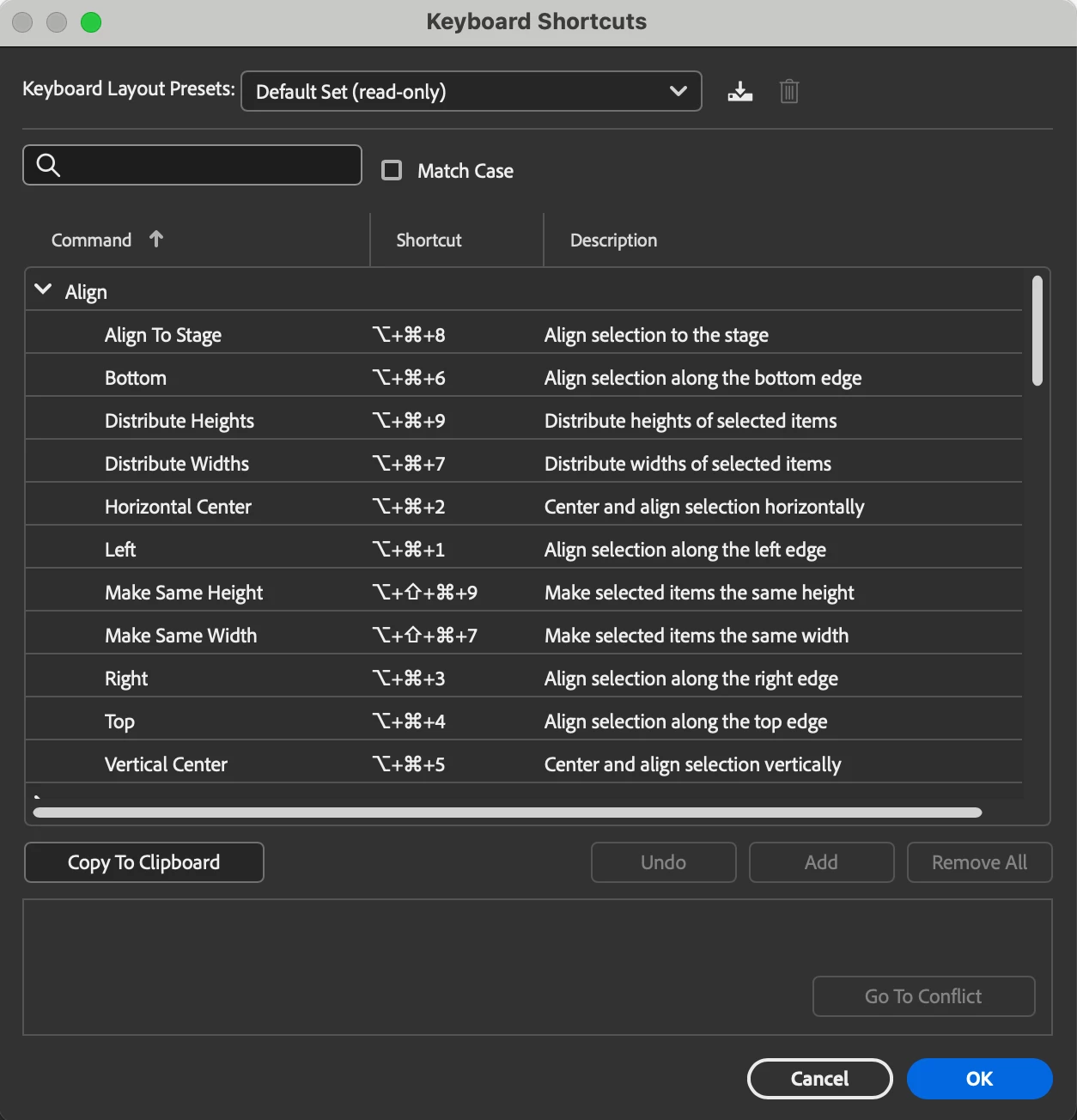This screenshot has width=1077, height=1120.
Task: Click 'Align selection along the bottom edge'
Action: pos(703,378)
